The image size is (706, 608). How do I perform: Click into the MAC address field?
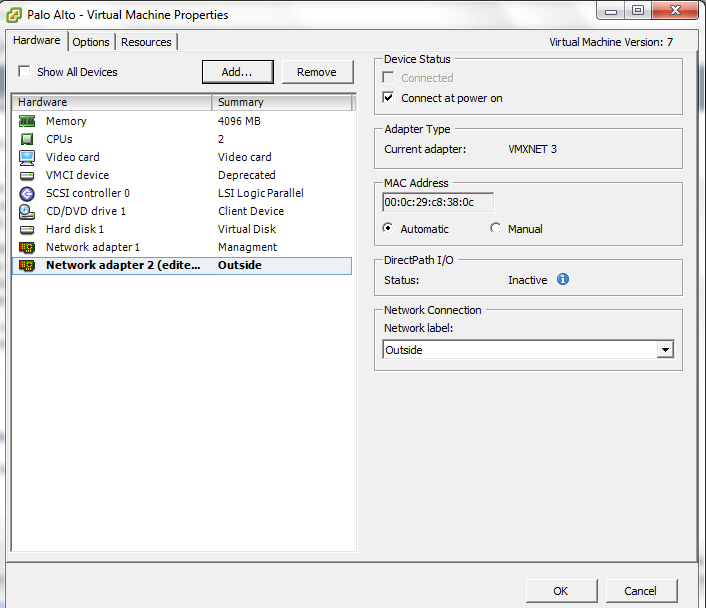pos(437,202)
